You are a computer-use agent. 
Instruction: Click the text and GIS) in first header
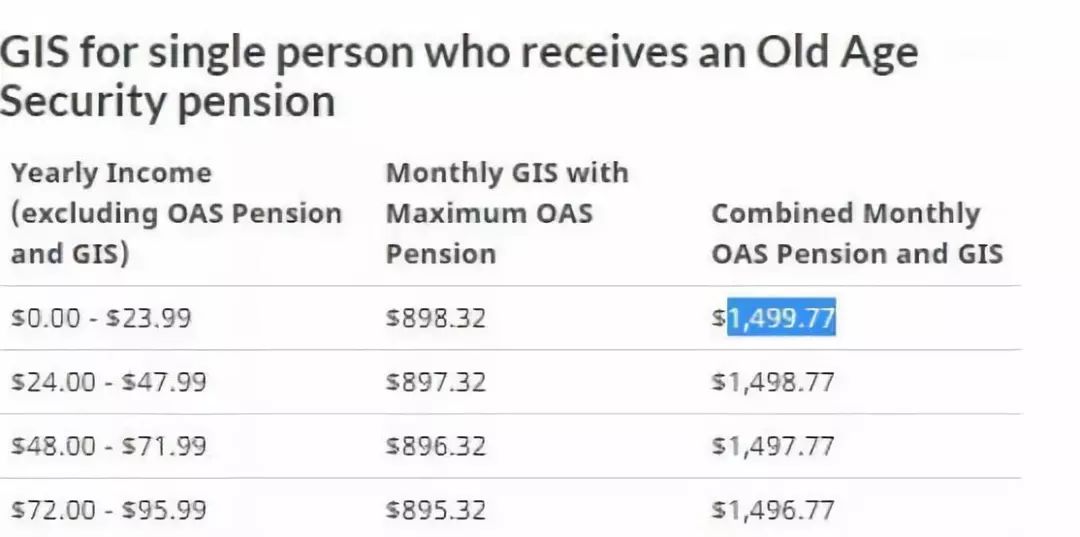tap(70, 254)
